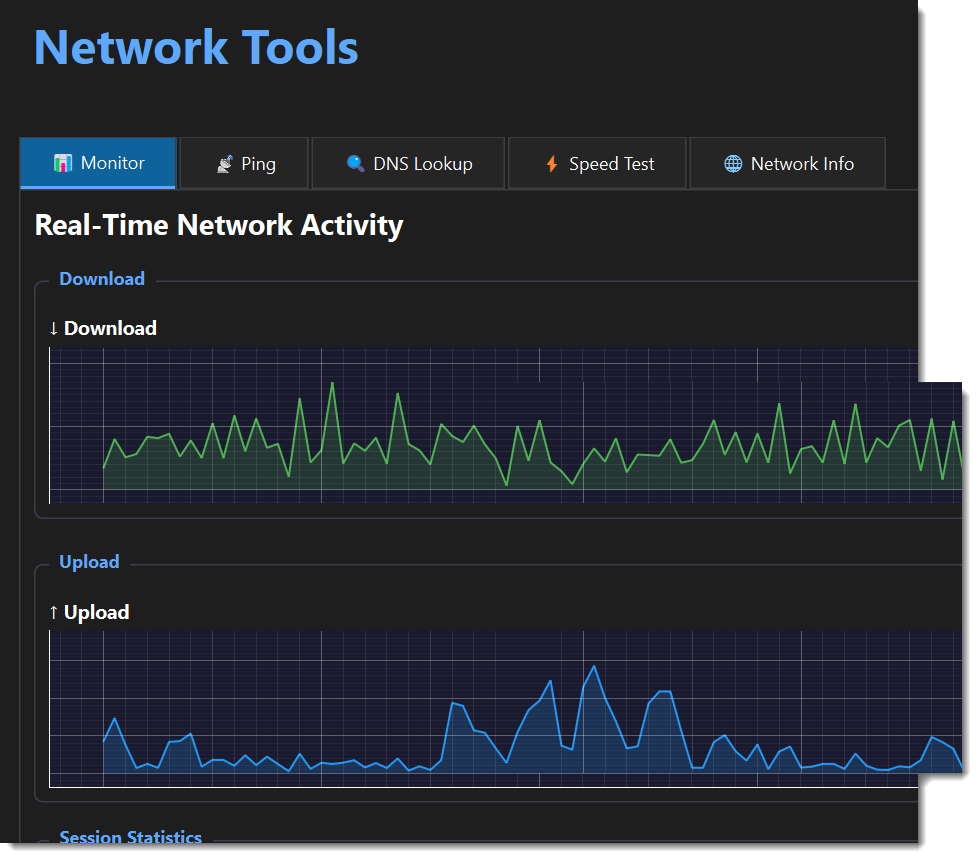Collapse the Upload group box
This screenshot has width=977, height=858.
(x=89, y=562)
